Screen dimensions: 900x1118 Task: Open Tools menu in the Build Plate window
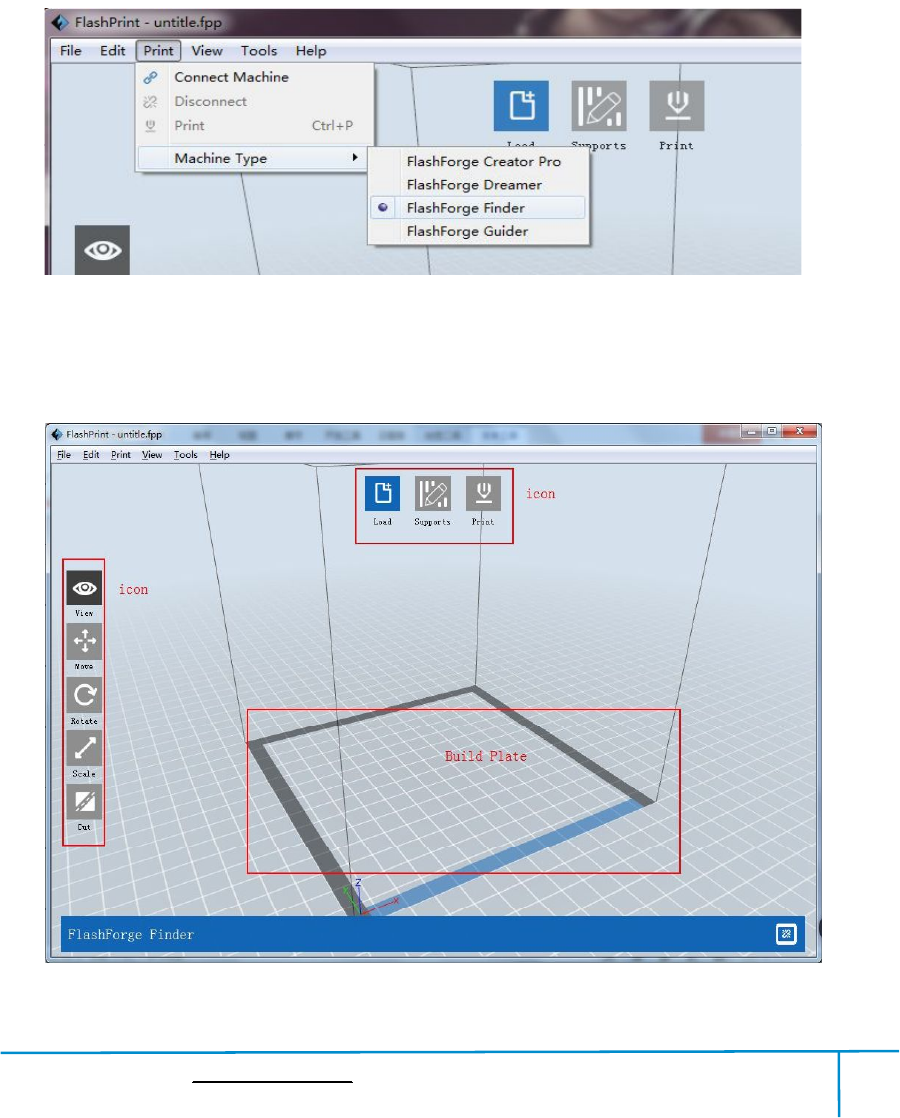[x=185, y=455]
